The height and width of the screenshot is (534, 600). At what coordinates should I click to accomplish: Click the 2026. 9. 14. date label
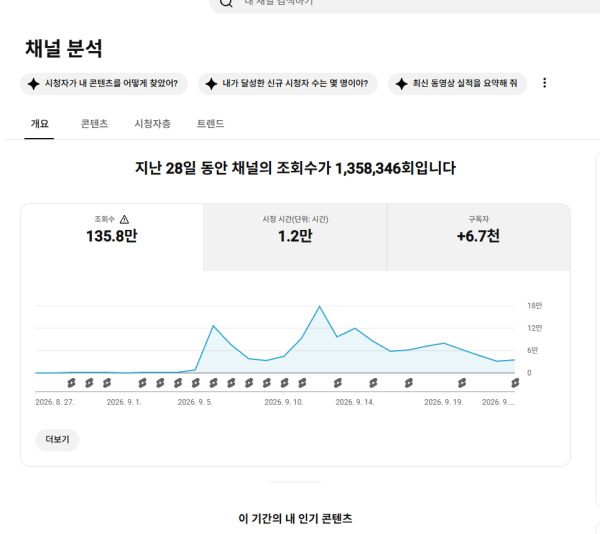(x=355, y=402)
